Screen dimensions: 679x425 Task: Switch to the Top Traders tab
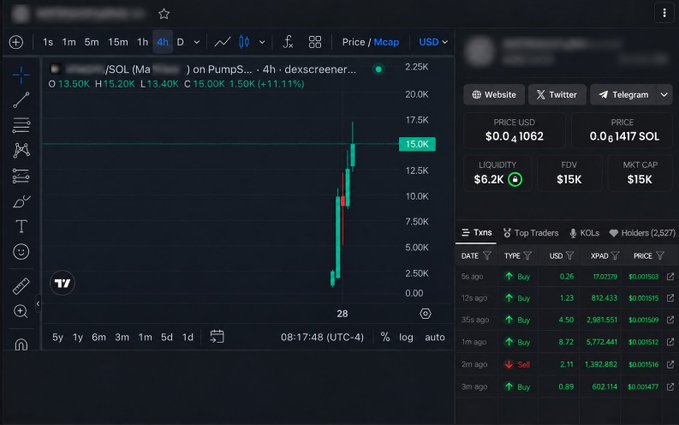tap(531, 233)
